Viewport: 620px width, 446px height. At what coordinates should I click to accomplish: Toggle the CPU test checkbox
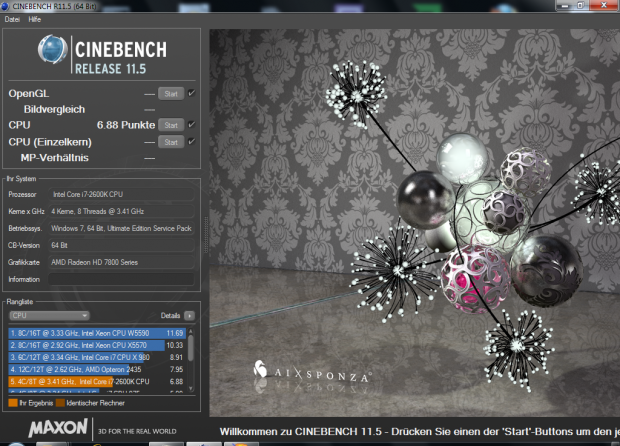tap(191, 125)
